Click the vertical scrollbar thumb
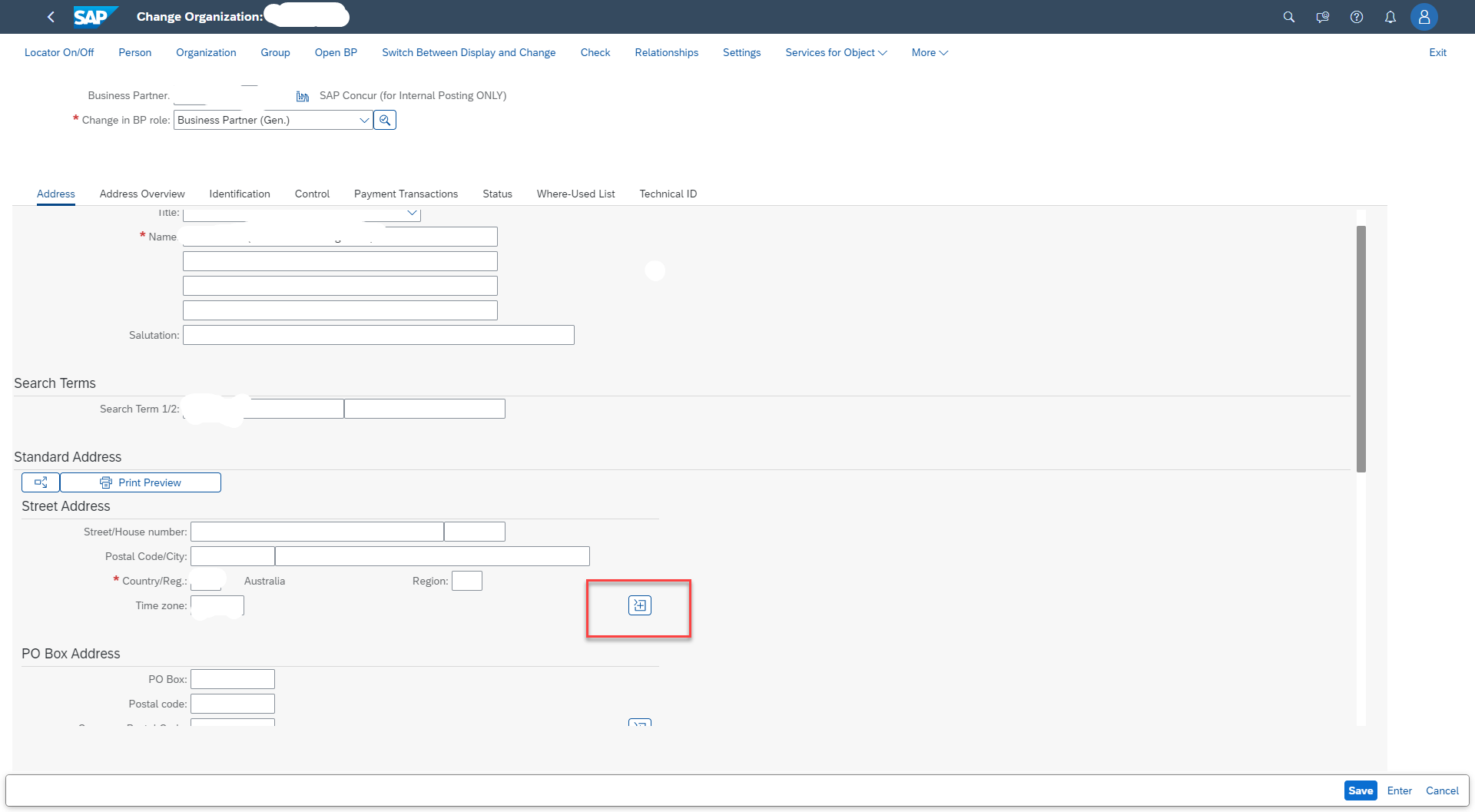The image size is (1475, 812). coord(1361,349)
